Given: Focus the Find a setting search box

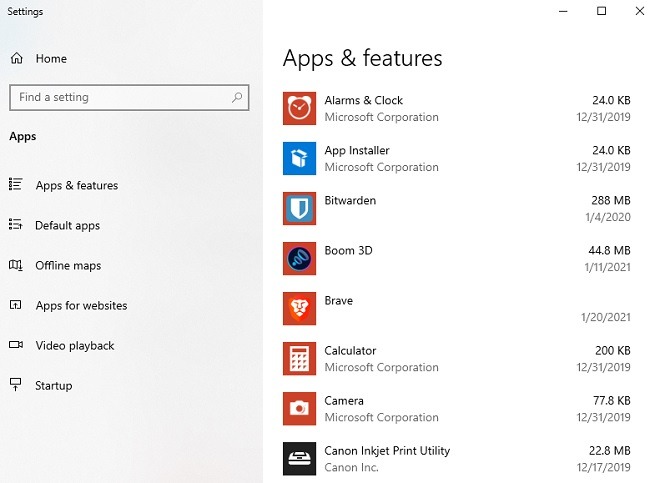Looking at the screenshot, I should 129,97.
